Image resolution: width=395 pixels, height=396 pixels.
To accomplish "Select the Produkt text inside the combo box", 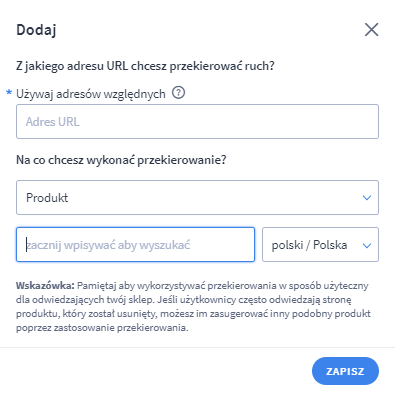I will [47, 198].
